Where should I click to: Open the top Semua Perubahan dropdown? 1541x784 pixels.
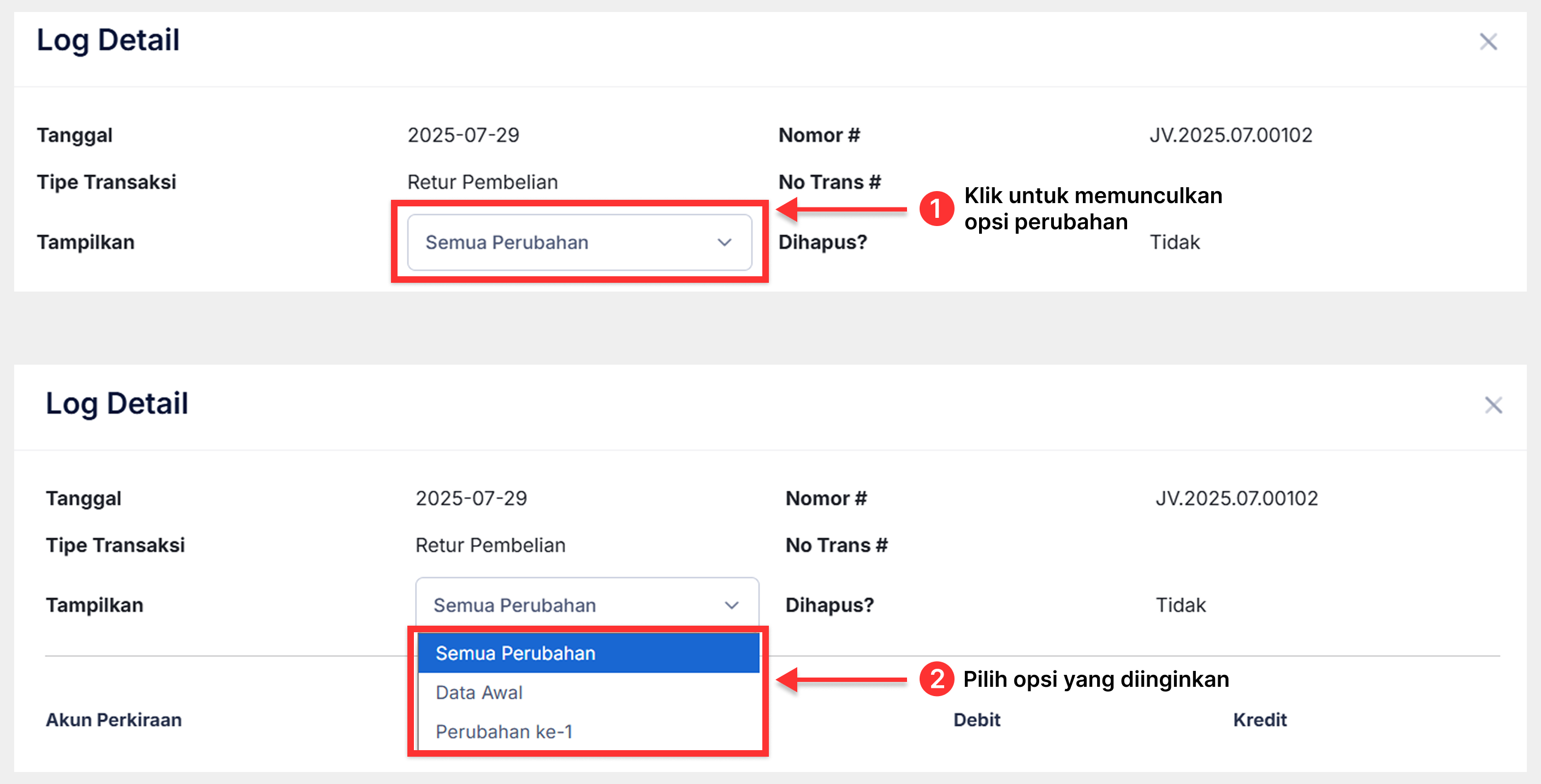(x=578, y=242)
